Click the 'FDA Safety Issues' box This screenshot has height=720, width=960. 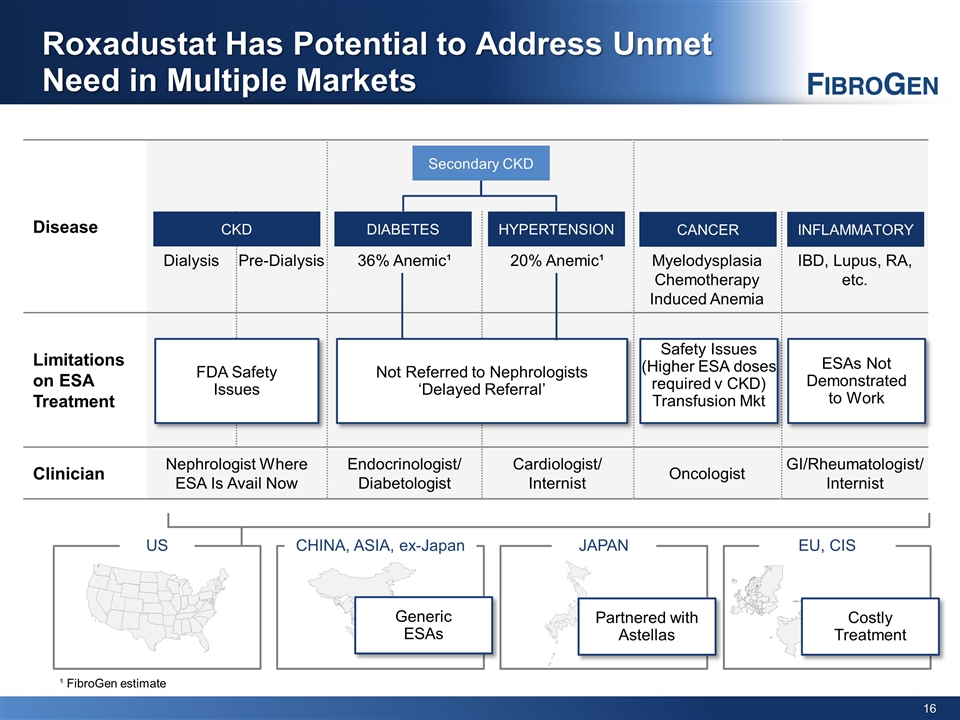tap(236, 381)
